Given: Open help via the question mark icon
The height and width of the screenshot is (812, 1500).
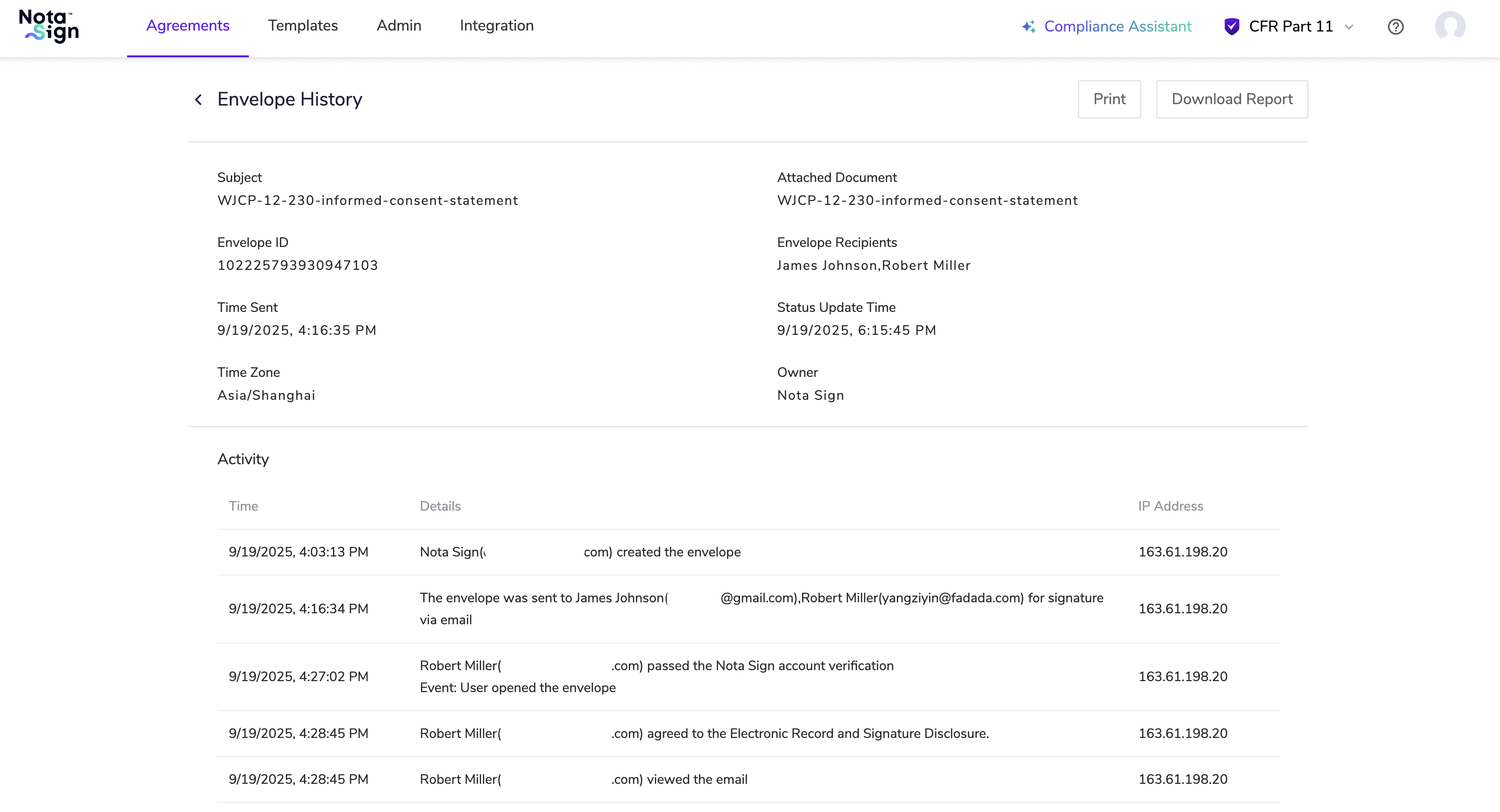Looking at the screenshot, I should [1395, 27].
